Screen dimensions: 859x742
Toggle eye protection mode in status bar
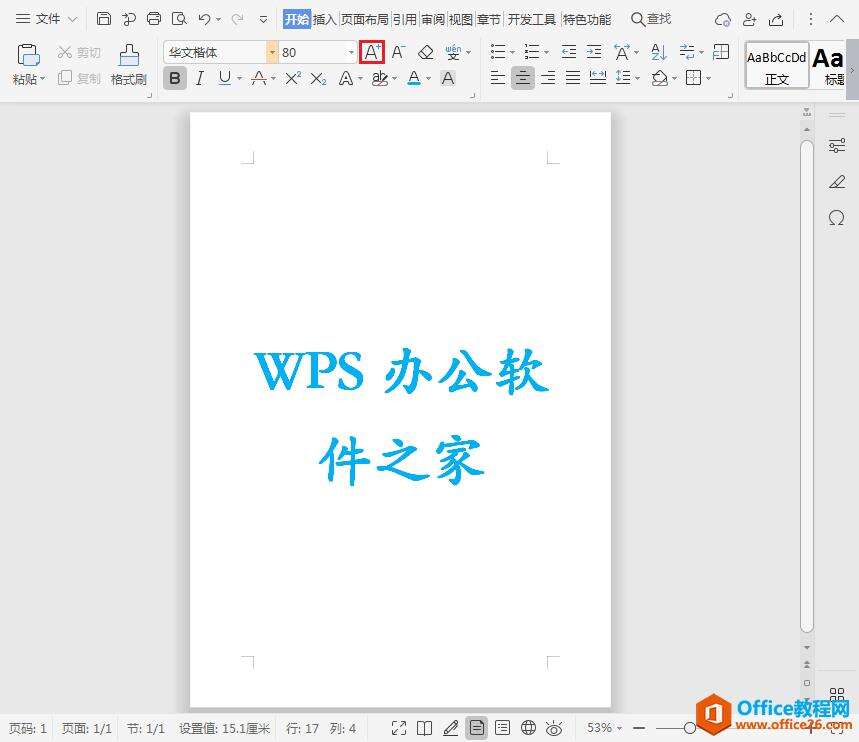[x=554, y=728]
